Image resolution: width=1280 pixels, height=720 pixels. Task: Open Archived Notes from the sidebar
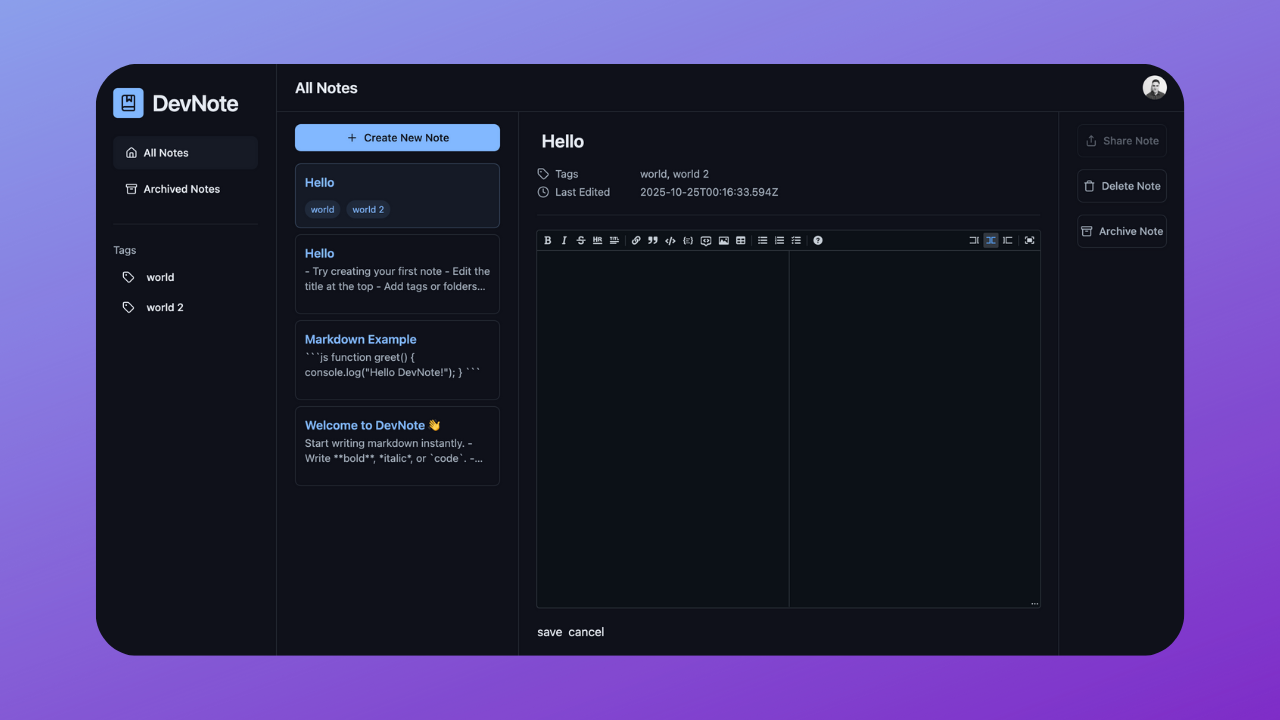(182, 188)
